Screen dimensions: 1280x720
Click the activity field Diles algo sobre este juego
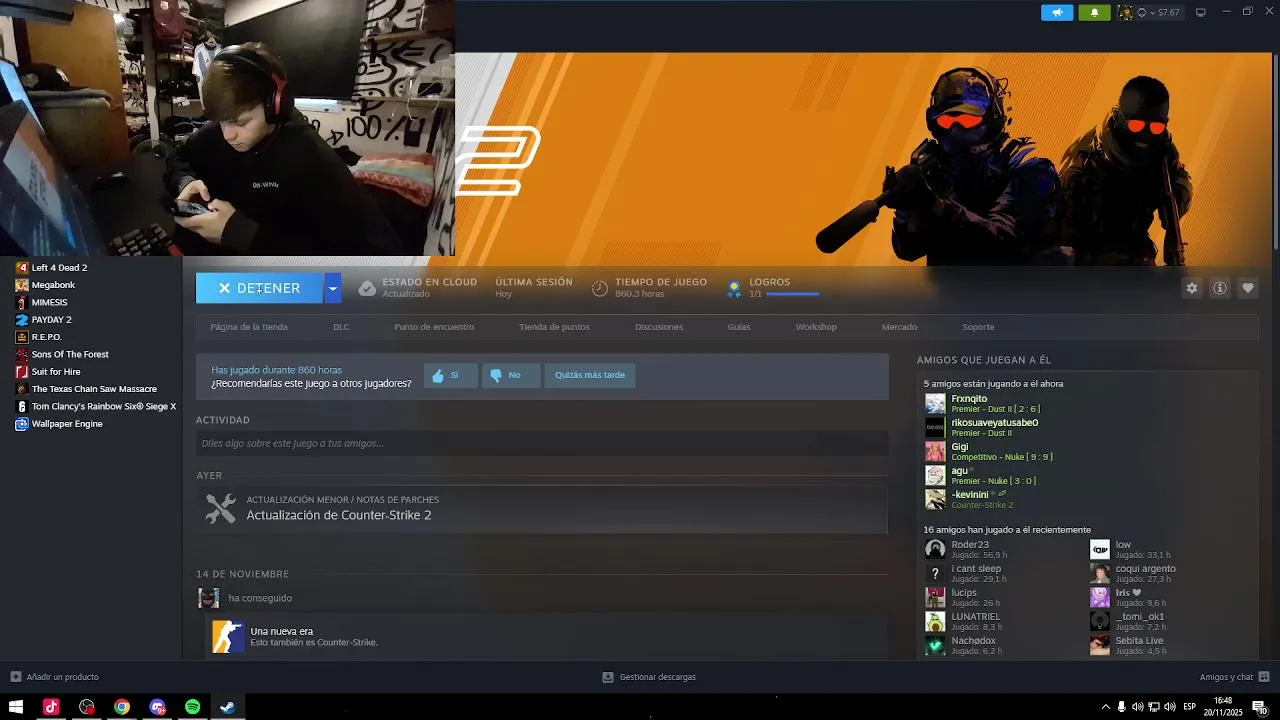click(x=542, y=443)
